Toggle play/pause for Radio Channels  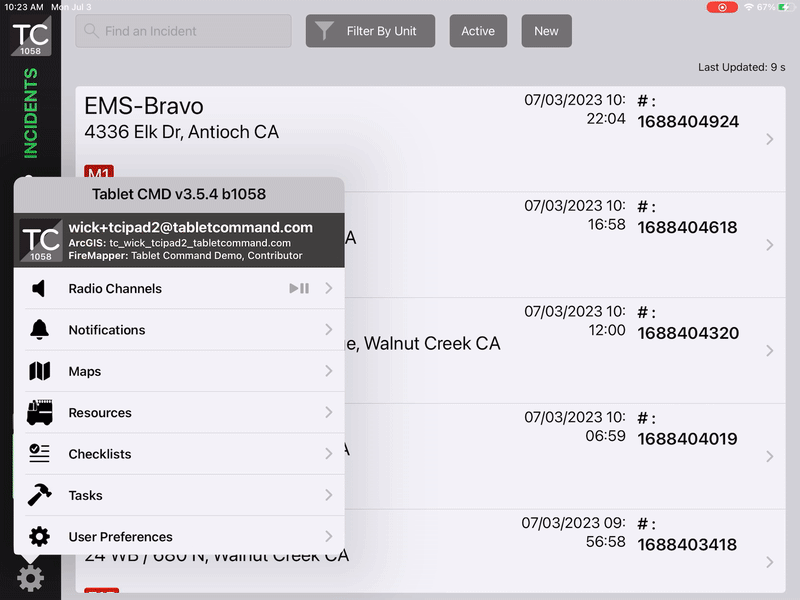(x=298, y=289)
